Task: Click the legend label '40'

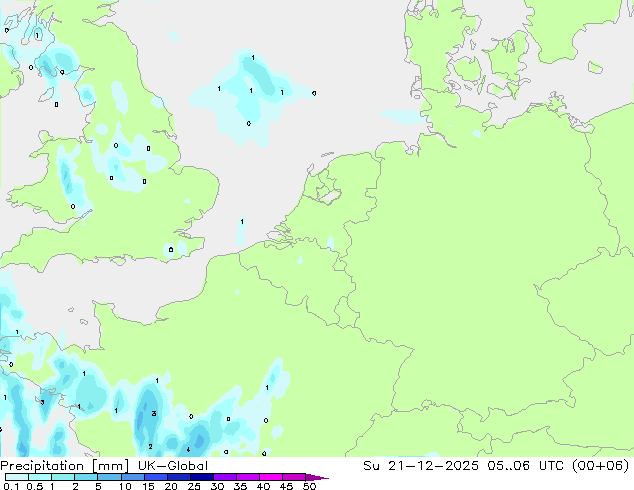Action: click(x=264, y=486)
